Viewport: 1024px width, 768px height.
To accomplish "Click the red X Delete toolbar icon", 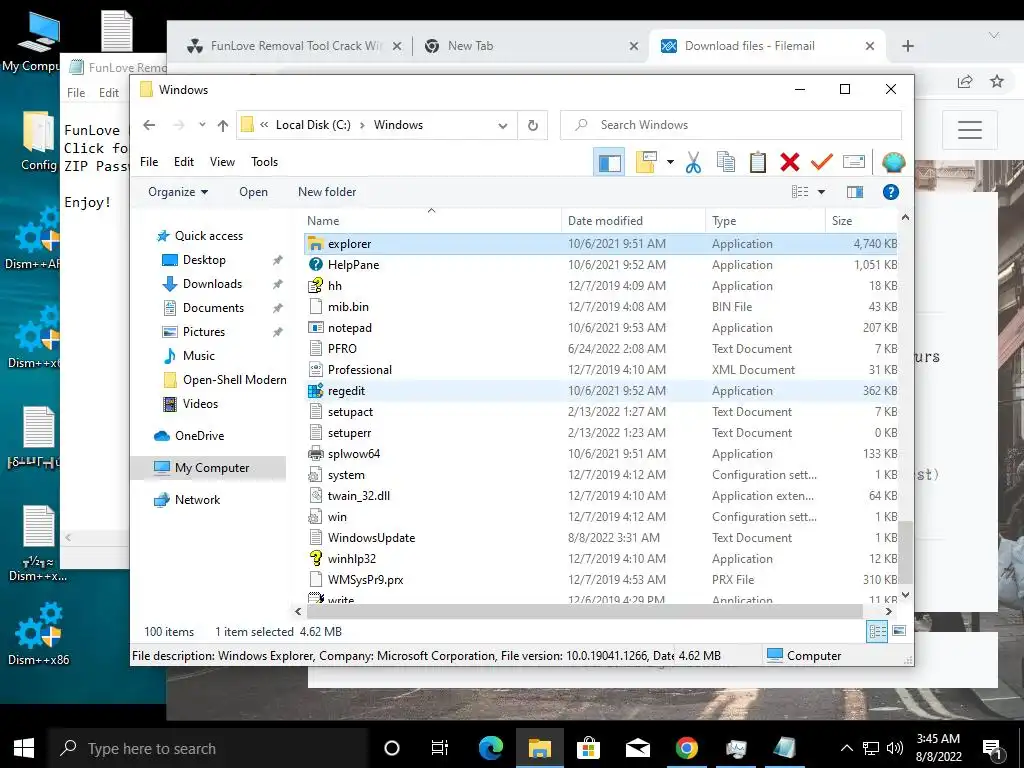I will [x=790, y=162].
